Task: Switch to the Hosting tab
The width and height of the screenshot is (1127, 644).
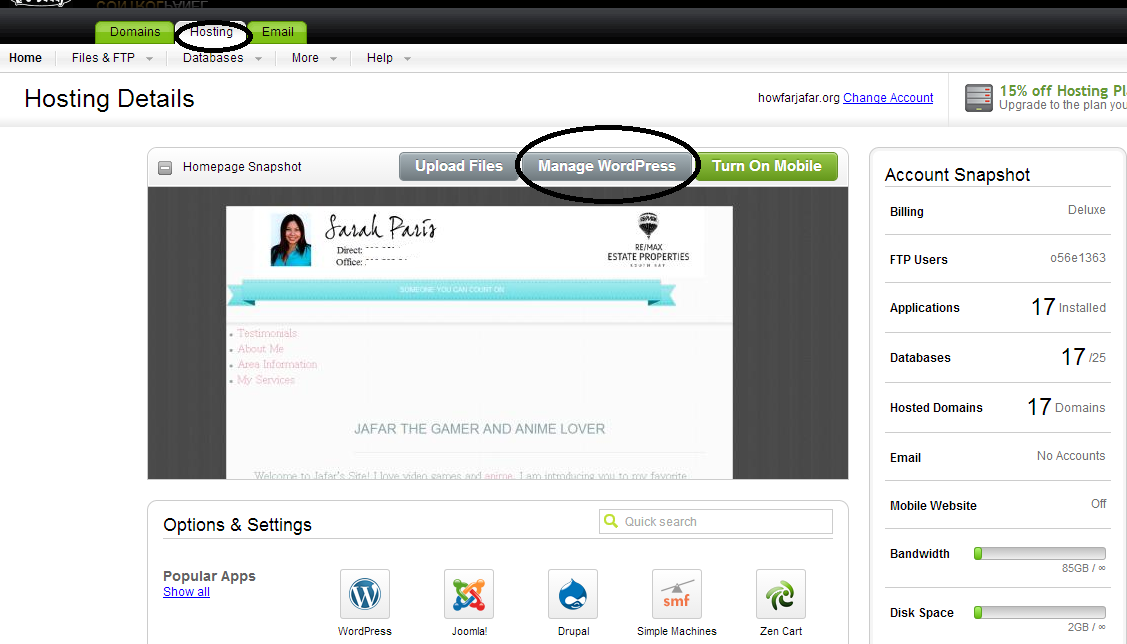Action: click(211, 32)
